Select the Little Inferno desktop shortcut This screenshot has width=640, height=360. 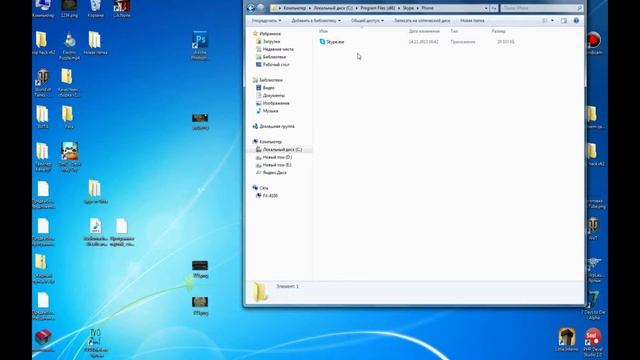click(x=567, y=340)
